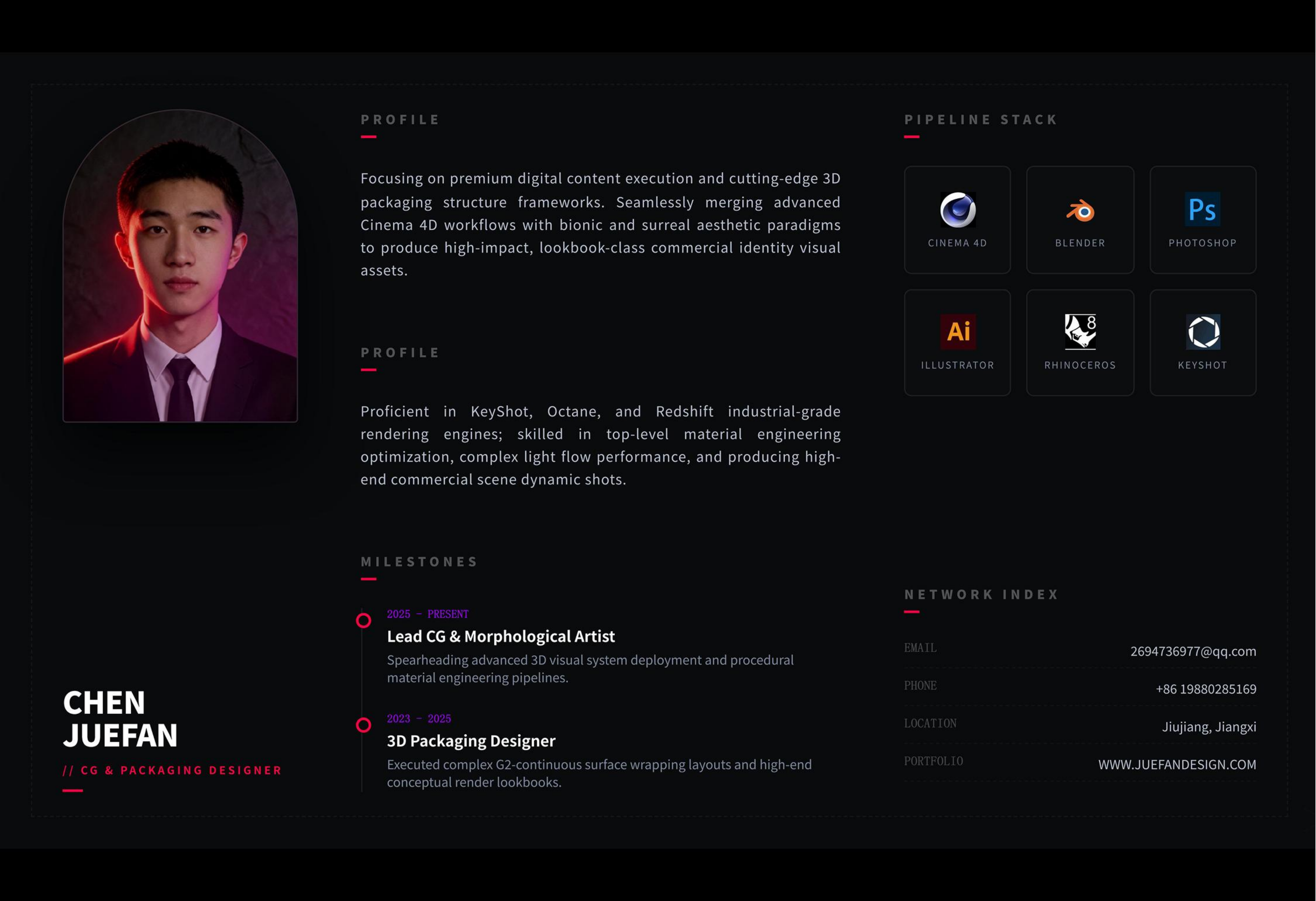Click the PHONE field label
The width and height of the screenshot is (1316, 901).
[920, 686]
